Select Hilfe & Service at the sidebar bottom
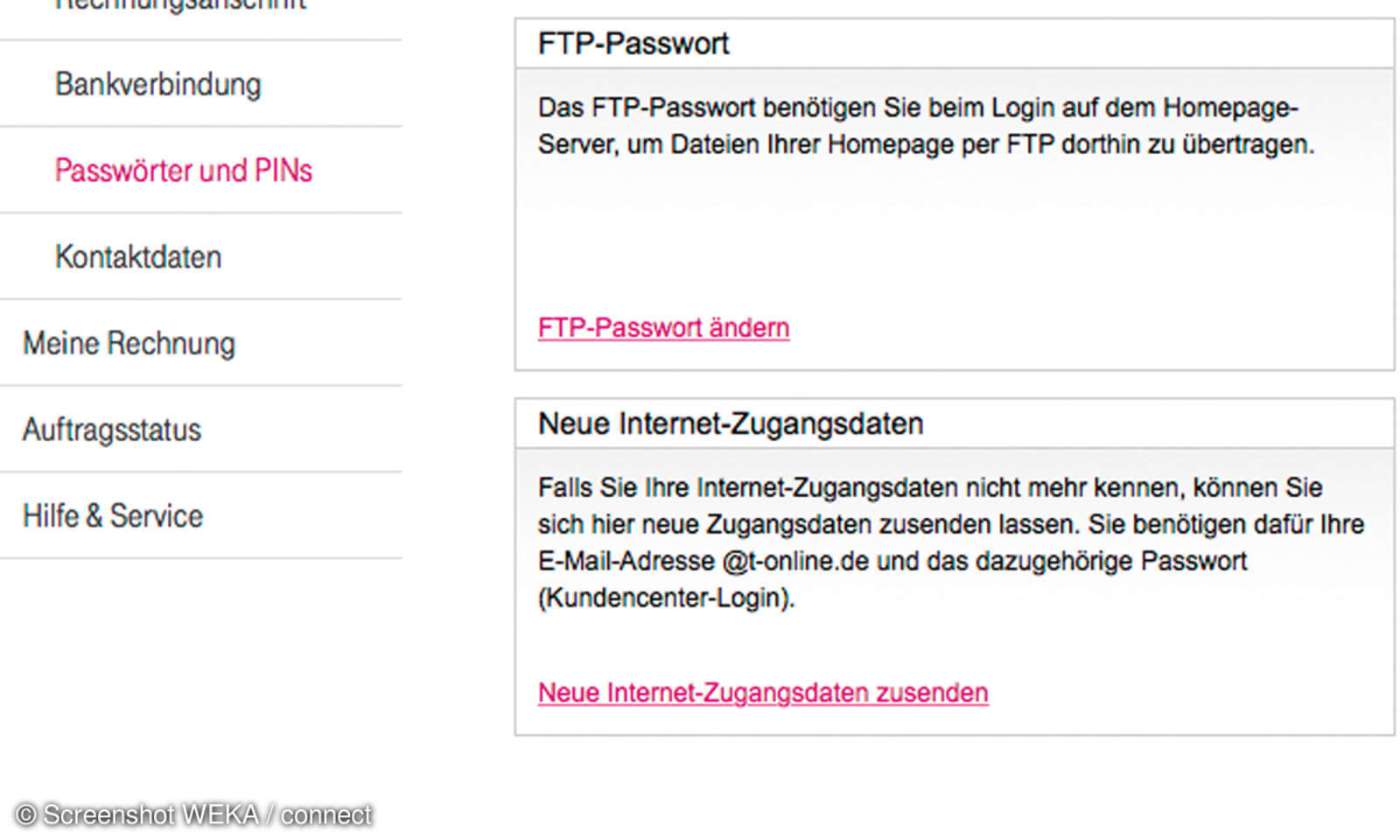 (111, 515)
